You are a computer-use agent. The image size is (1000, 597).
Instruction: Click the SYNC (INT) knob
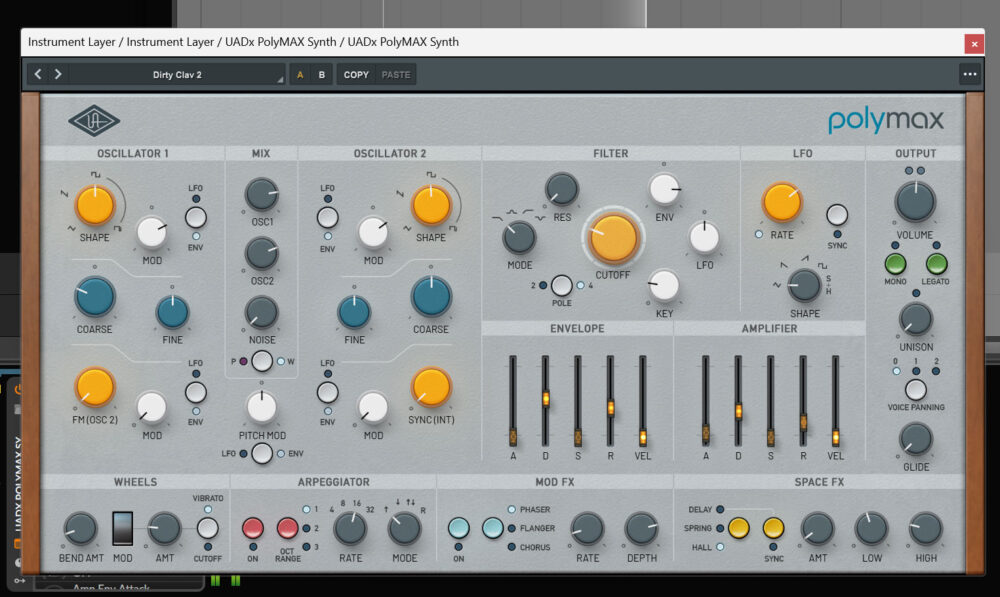click(x=431, y=387)
